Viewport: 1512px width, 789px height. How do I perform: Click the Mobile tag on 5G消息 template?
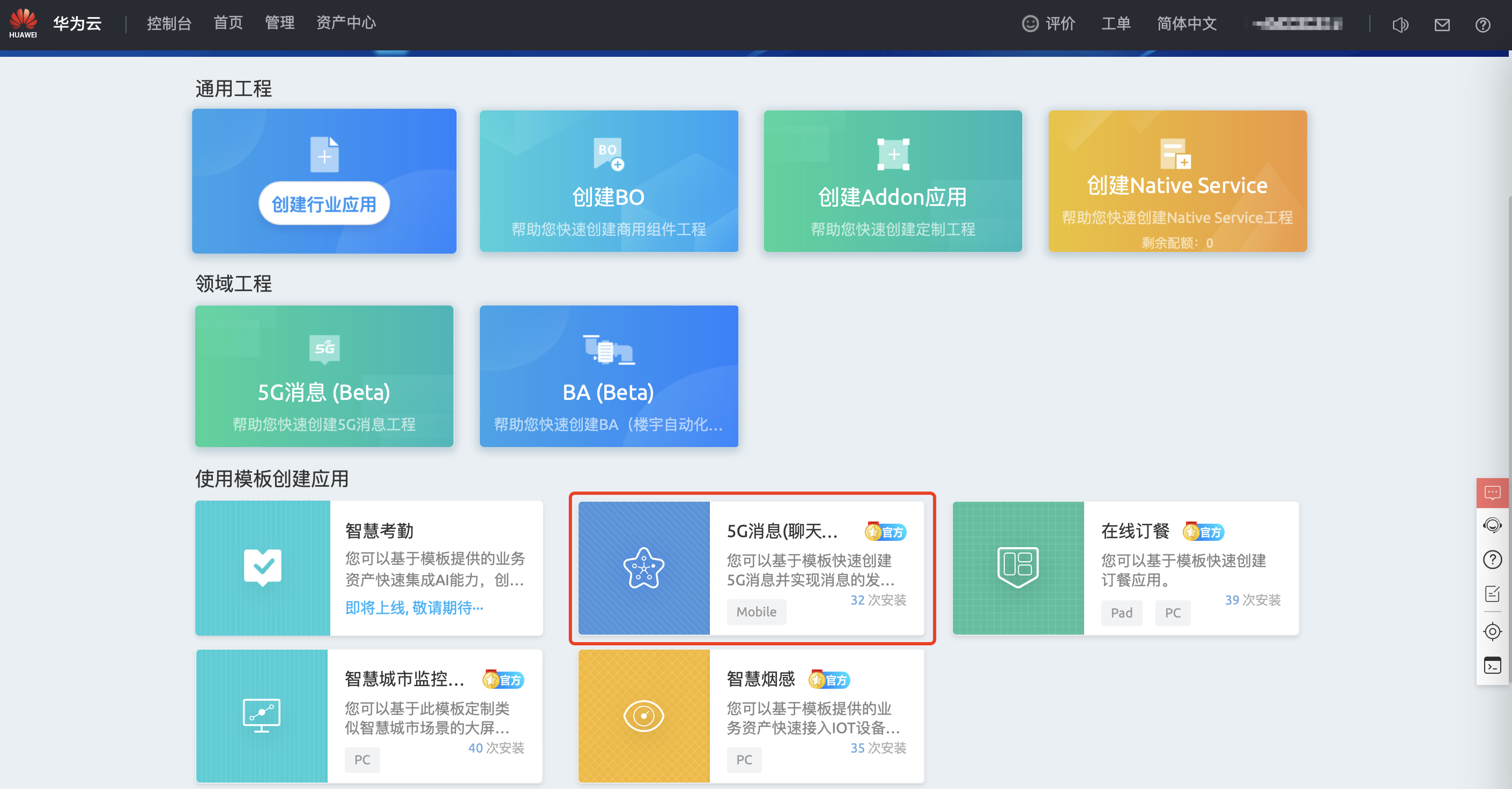(x=756, y=612)
